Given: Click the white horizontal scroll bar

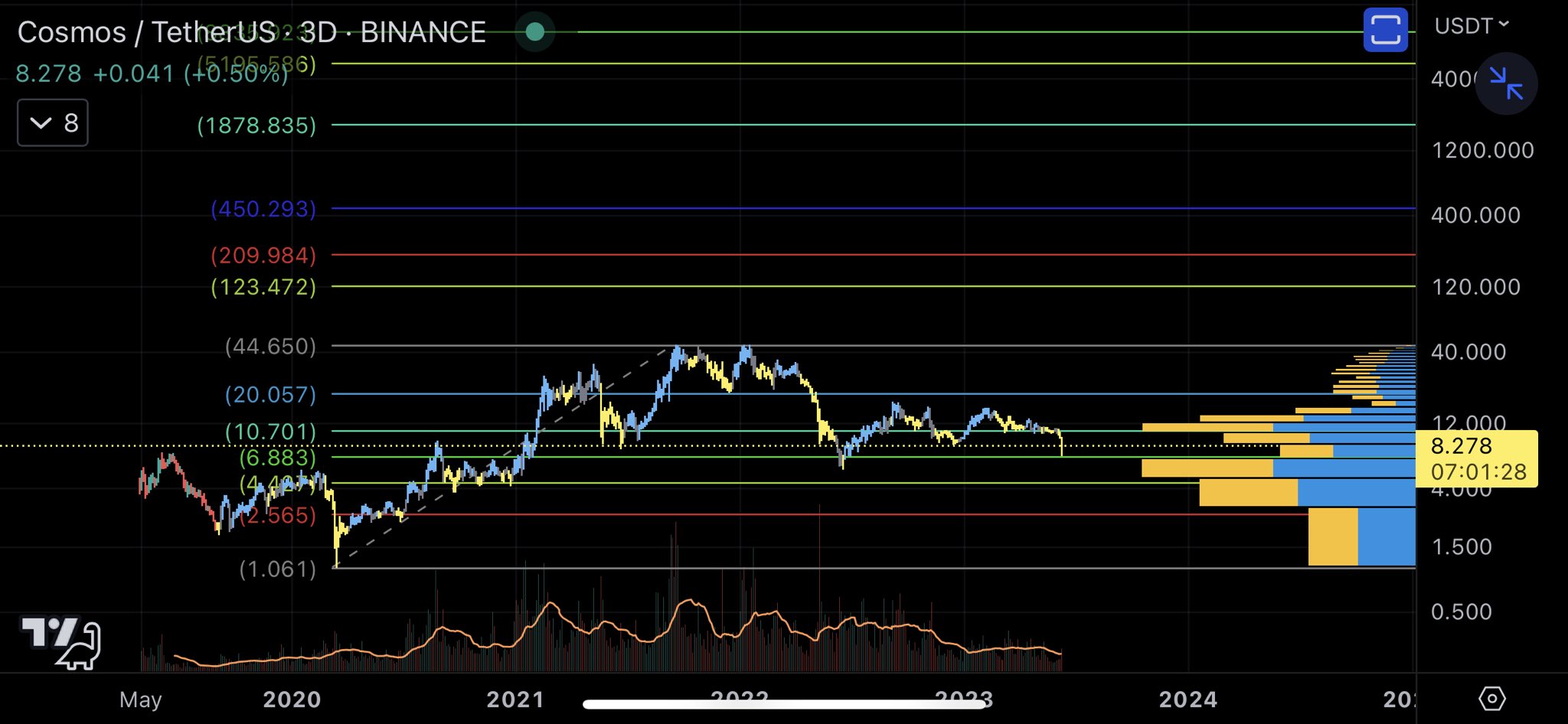Looking at the screenshot, I should point(784,704).
